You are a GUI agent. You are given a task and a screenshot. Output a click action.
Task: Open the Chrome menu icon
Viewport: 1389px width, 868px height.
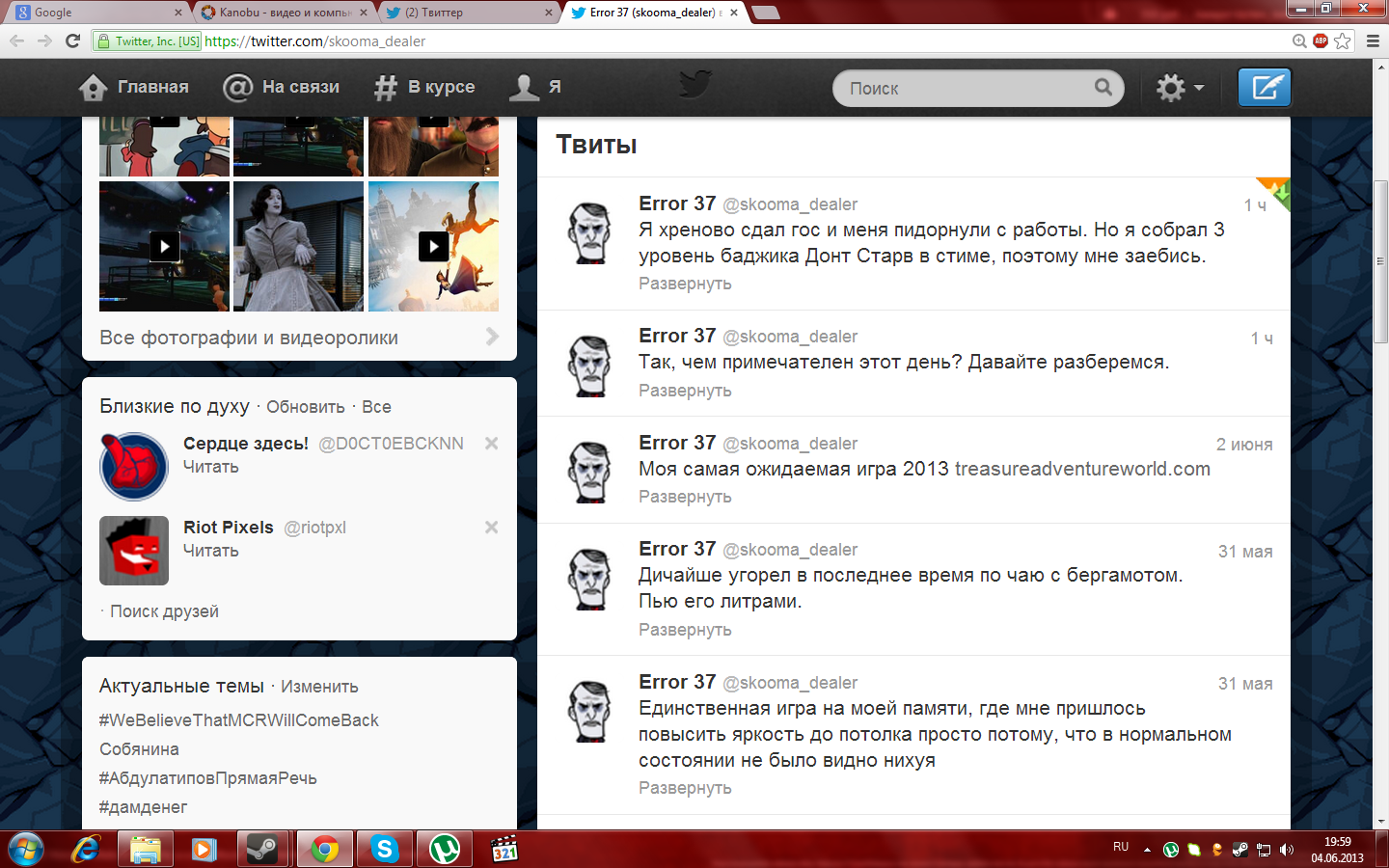[x=1373, y=41]
